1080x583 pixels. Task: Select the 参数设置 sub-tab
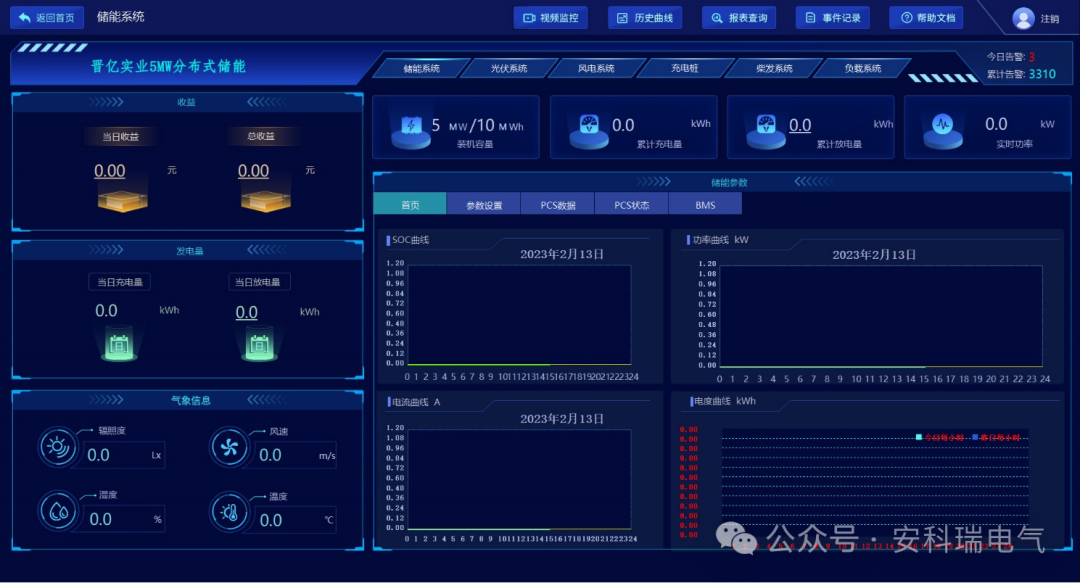coord(484,205)
